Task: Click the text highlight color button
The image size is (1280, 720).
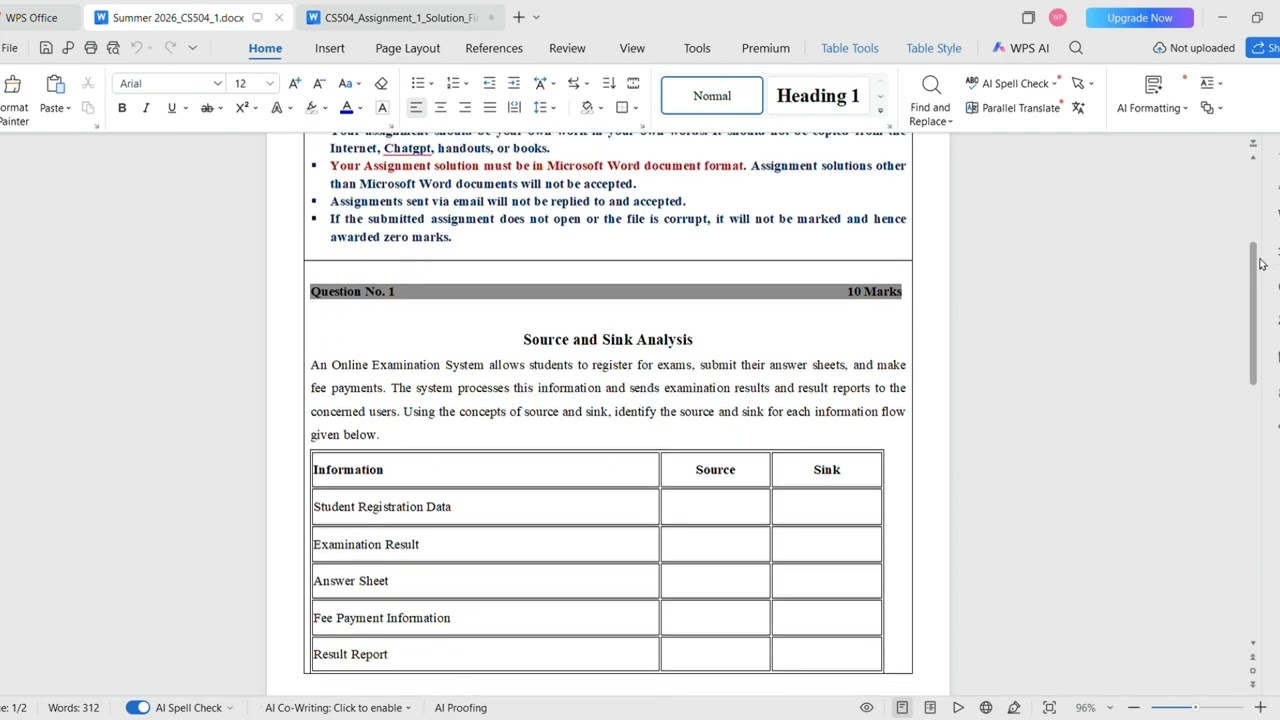Action: (312, 108)
